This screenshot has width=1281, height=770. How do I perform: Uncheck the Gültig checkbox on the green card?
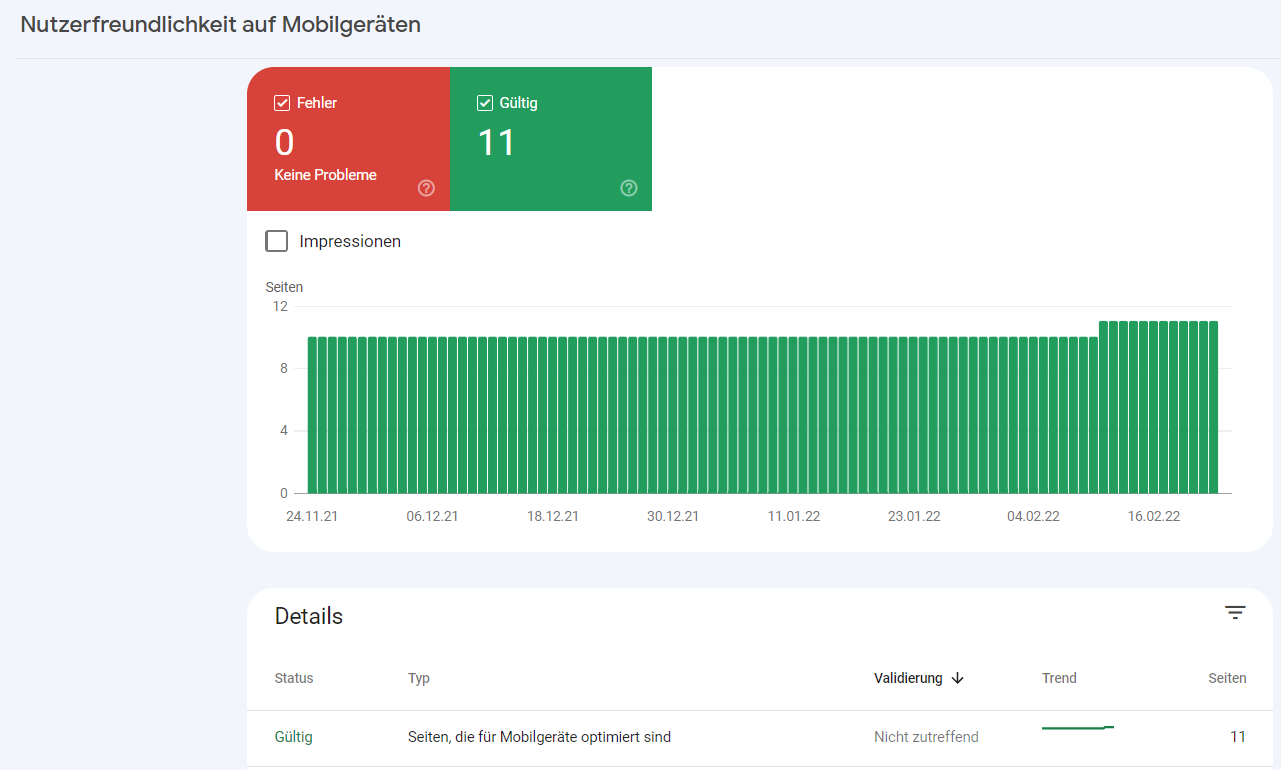[x=484, y=102]
